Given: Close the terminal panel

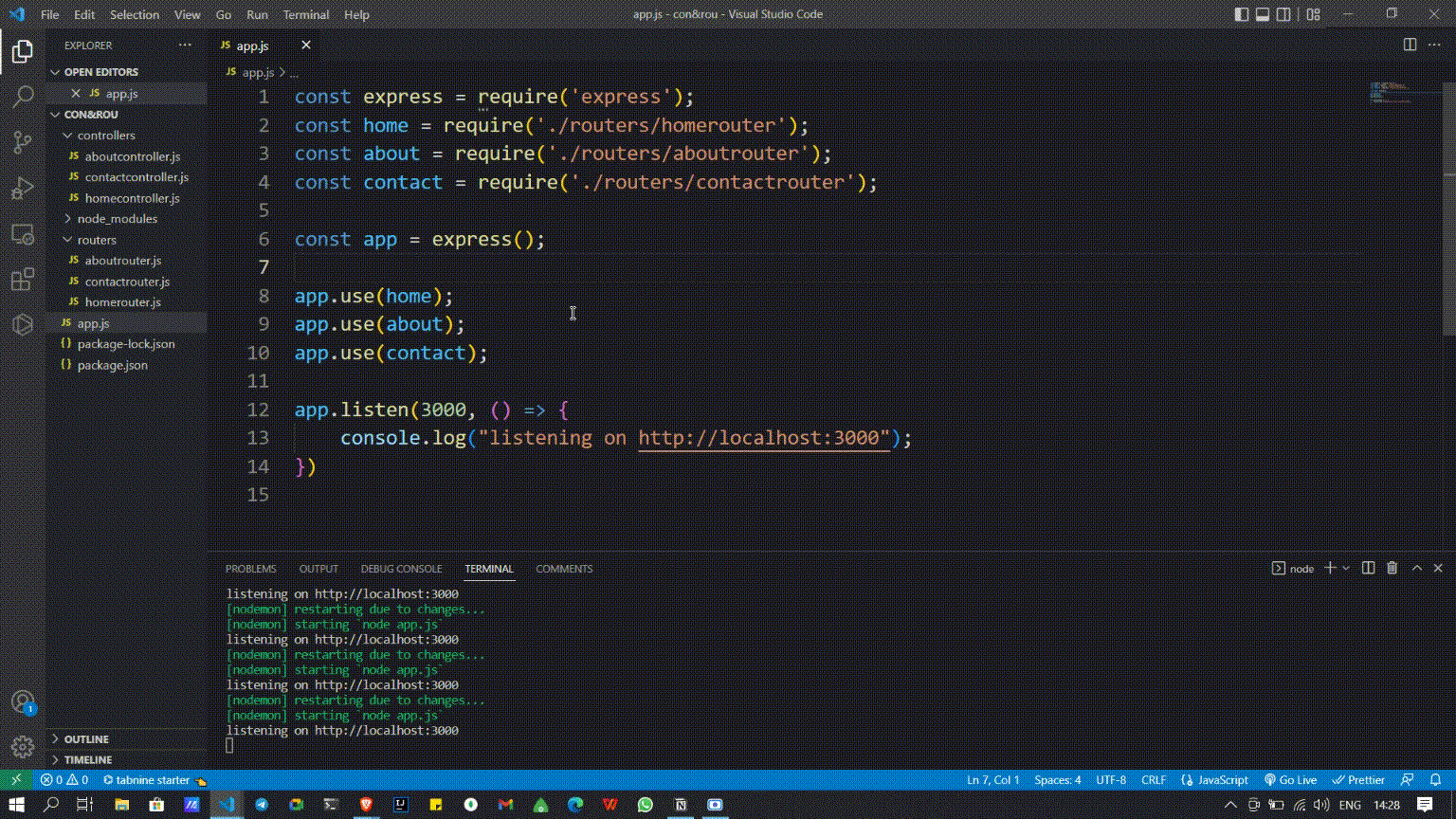Looking at the screenshot, I should click(x=1439, y=568).
